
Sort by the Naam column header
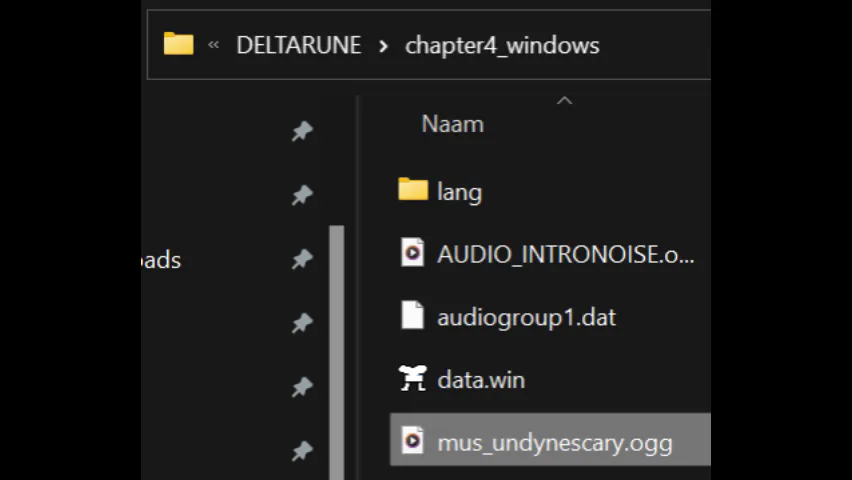[x=453, y=124]
